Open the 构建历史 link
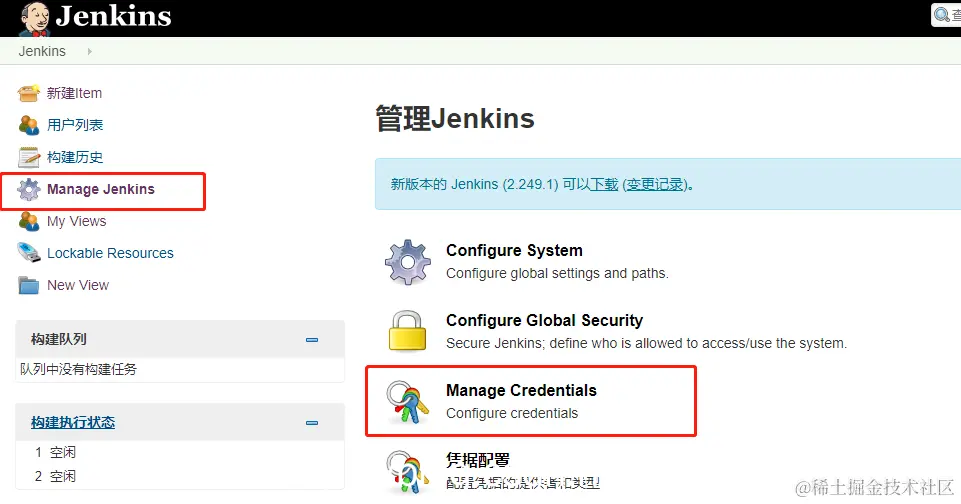The height and width of the screenshot is (504, 961). point(75,157)
